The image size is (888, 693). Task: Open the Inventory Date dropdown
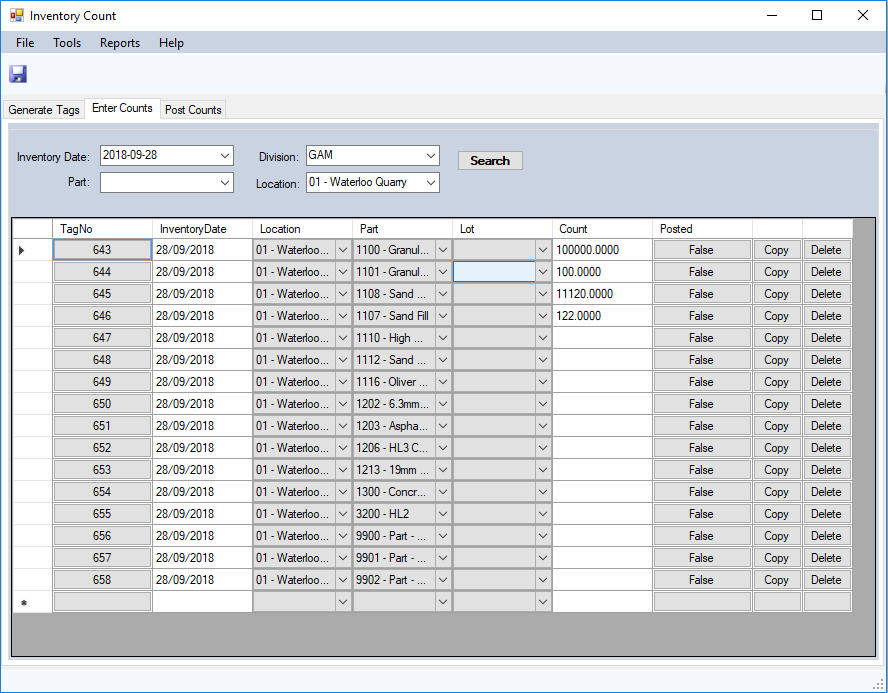point(224,156)
